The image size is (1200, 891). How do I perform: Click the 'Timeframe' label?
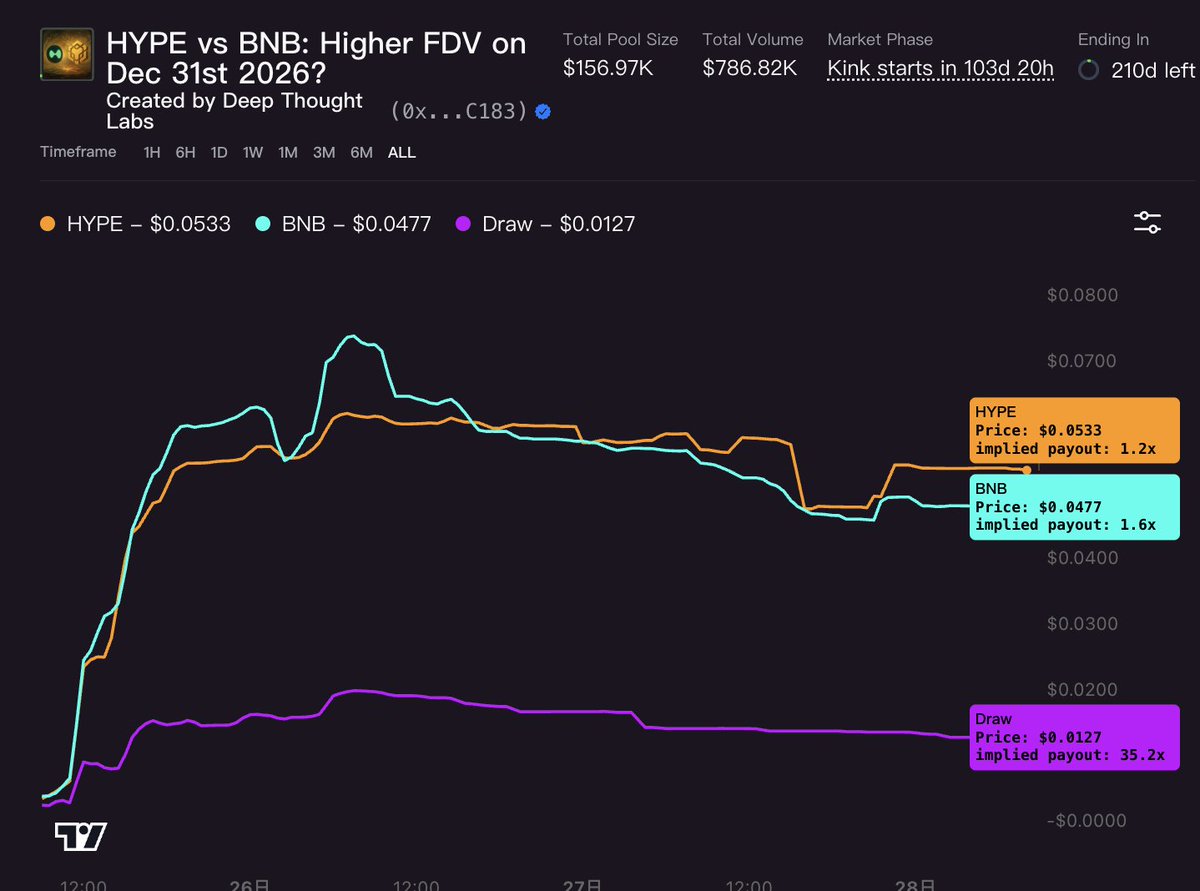point(78,152)
